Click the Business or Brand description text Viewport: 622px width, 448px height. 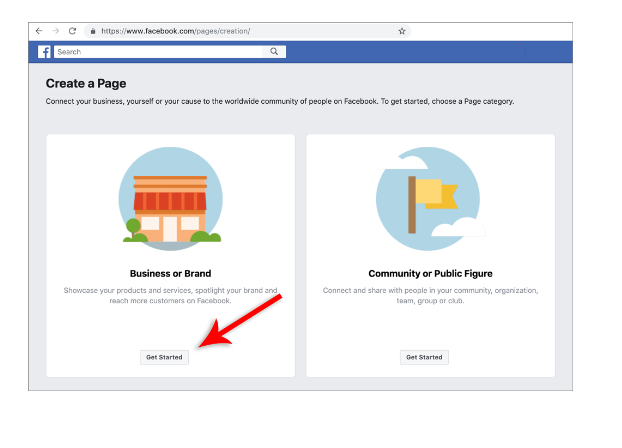click(x=171, y=295)
